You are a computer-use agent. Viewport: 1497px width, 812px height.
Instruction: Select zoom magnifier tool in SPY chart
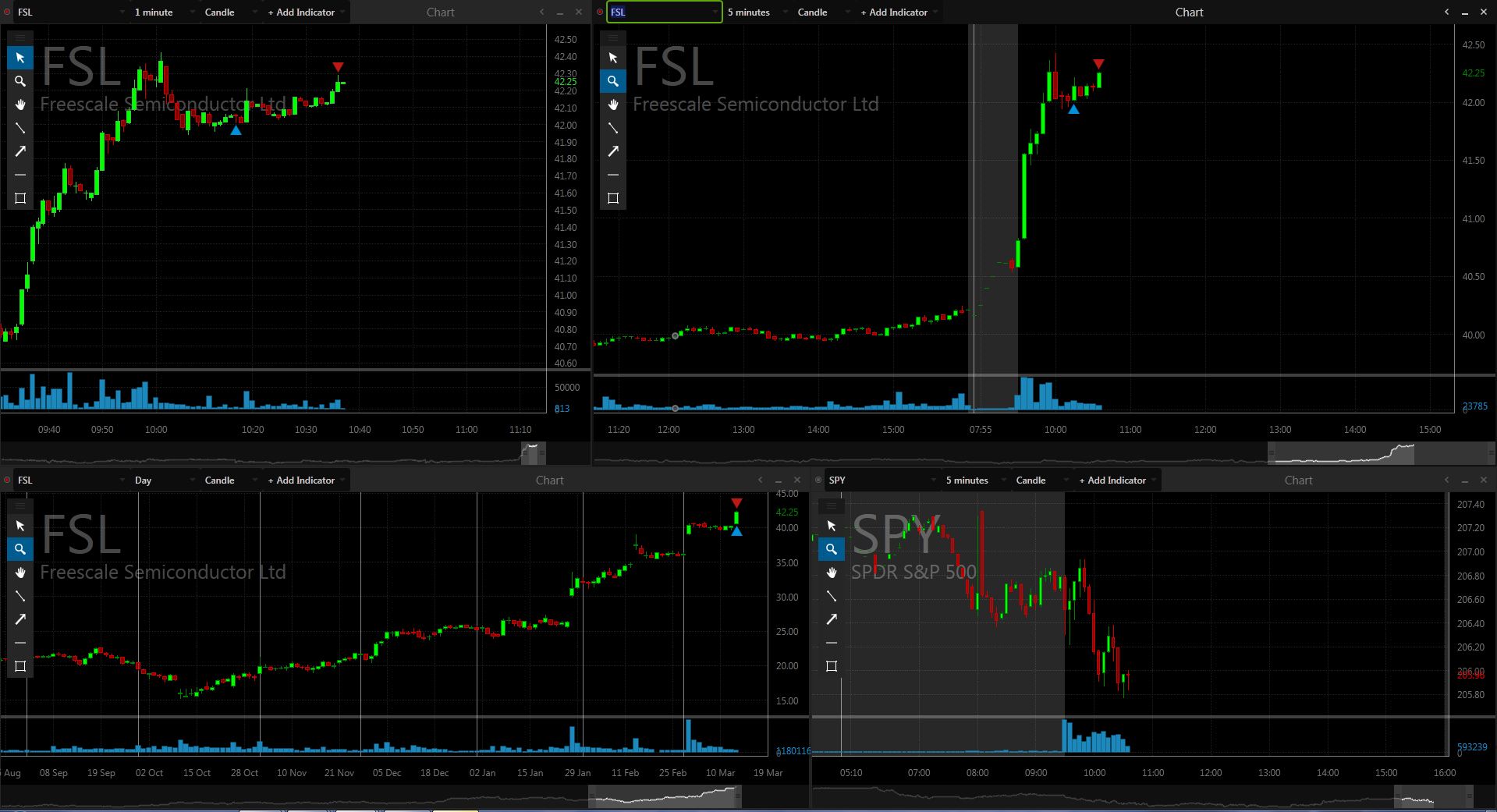pos(832,549)
